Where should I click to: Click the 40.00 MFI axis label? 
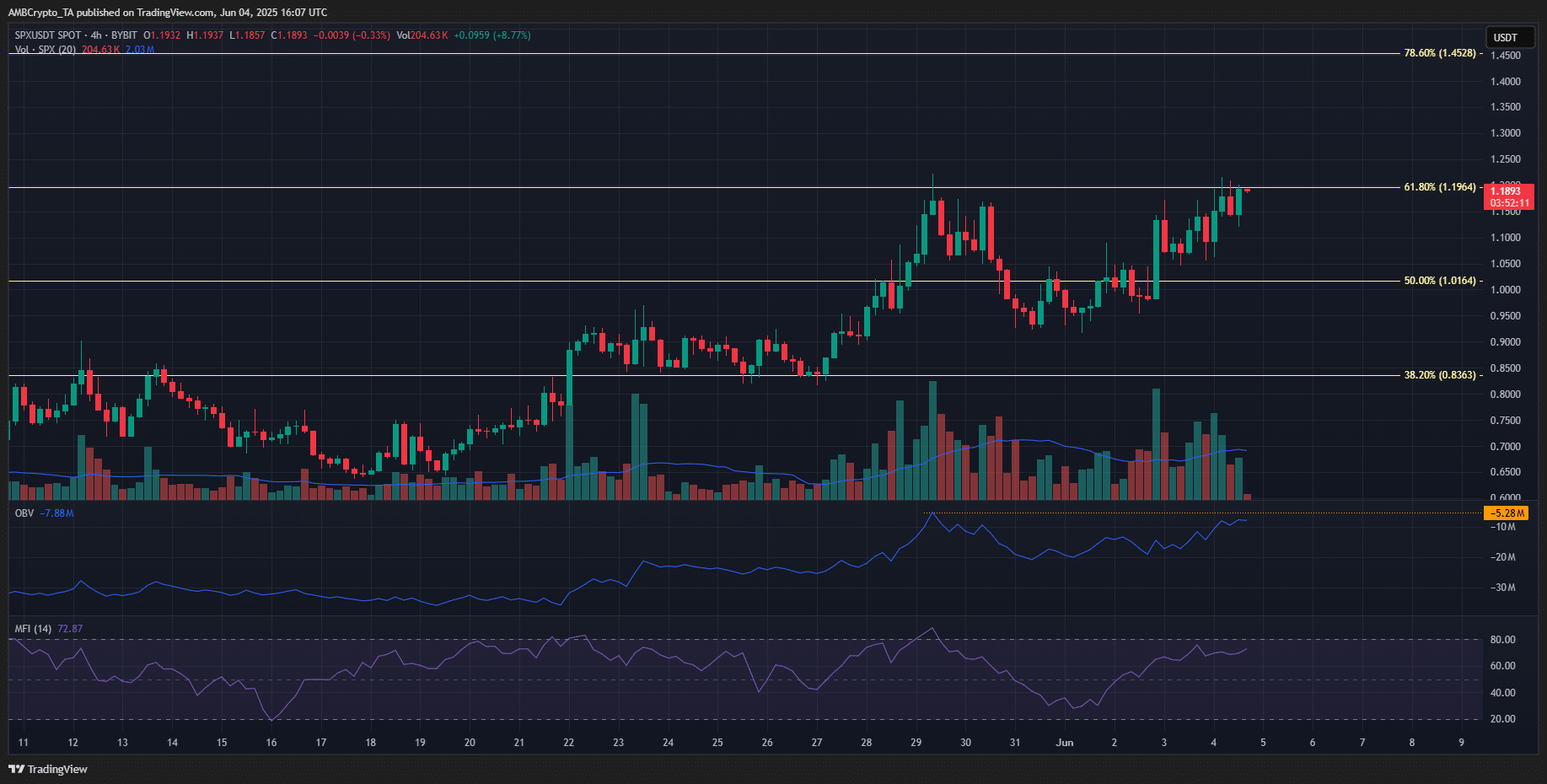click(1503, 693)
